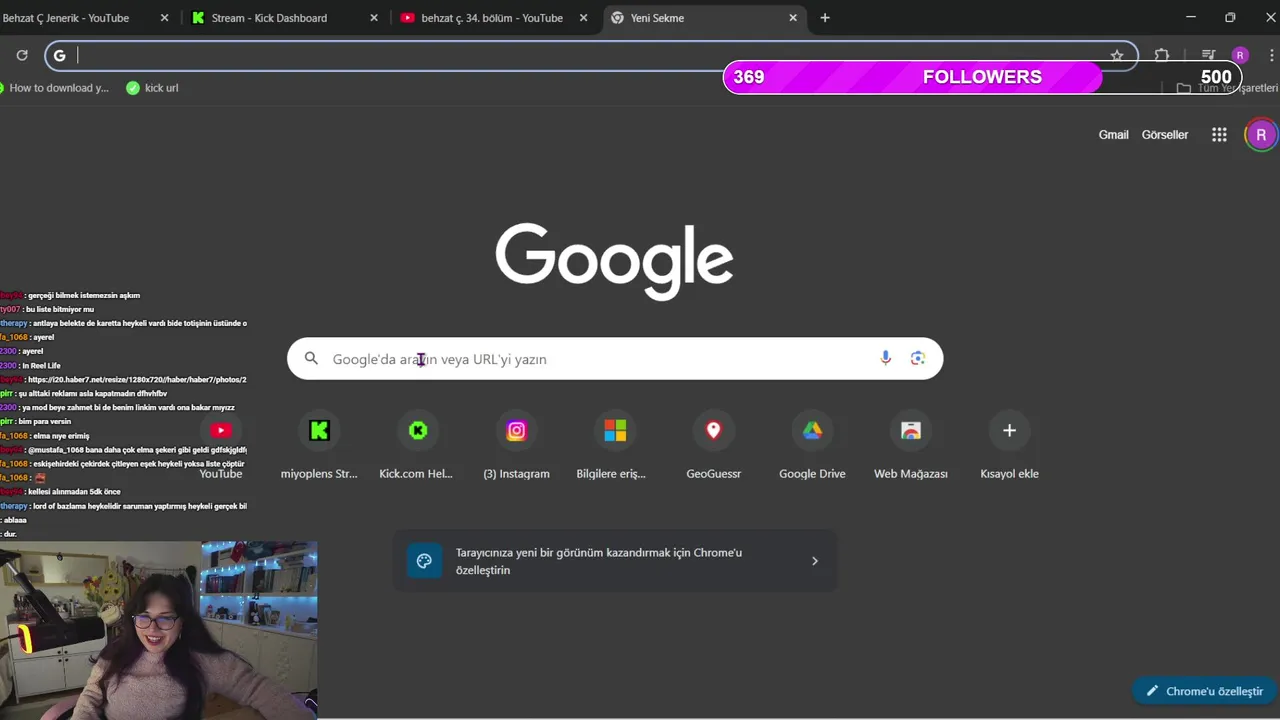The image size is (1280, 720).
Task: Click the magnifier icon in search box
Action: click(311, 358)
